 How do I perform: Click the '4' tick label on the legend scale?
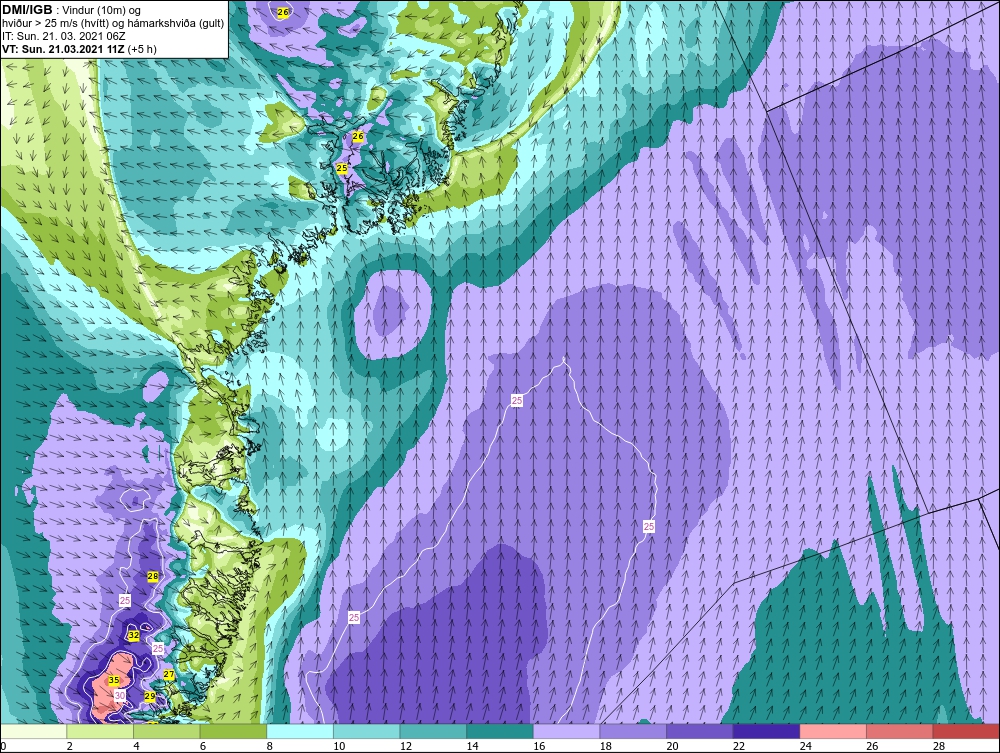pos(136,746)
